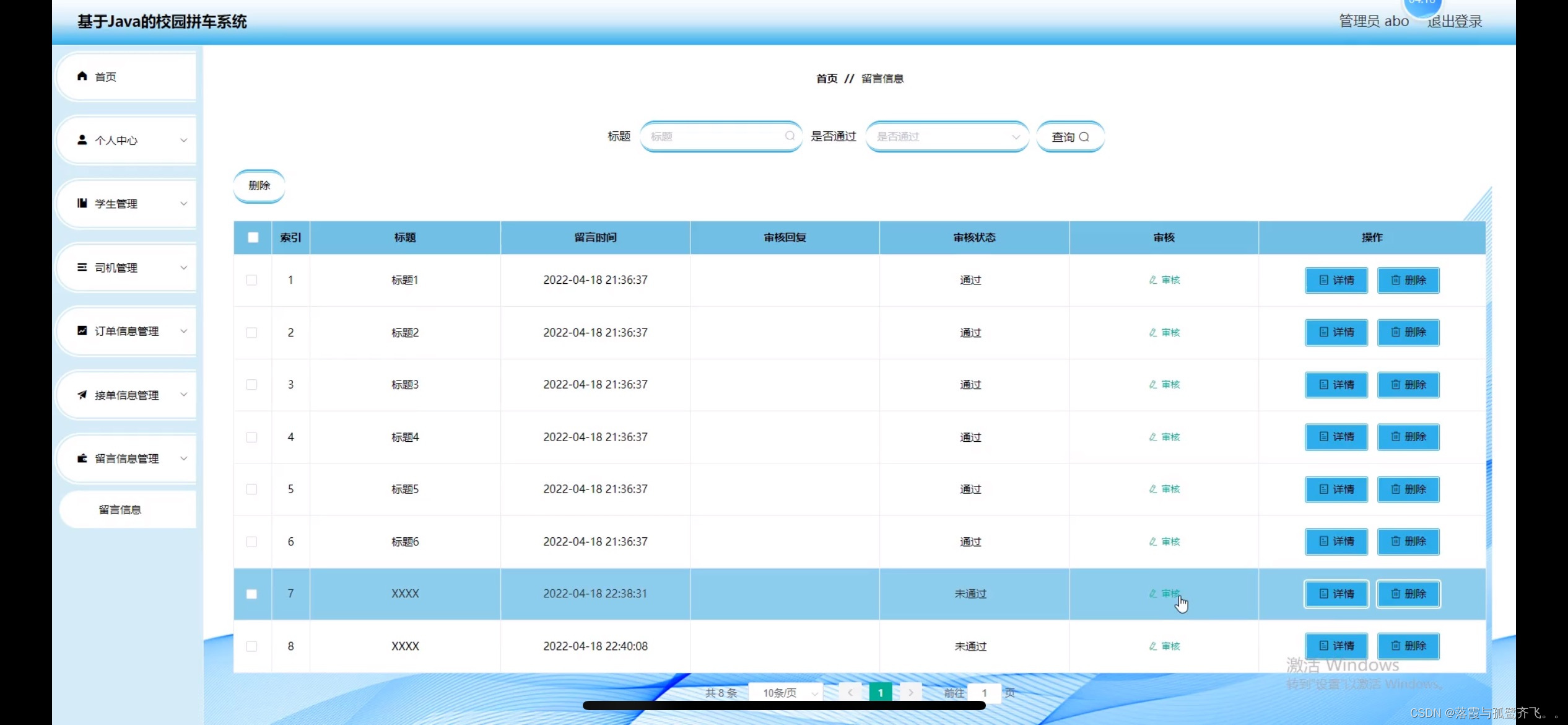
Task: Expand 学生管理 with its chevron
Action: coord(183,204)
